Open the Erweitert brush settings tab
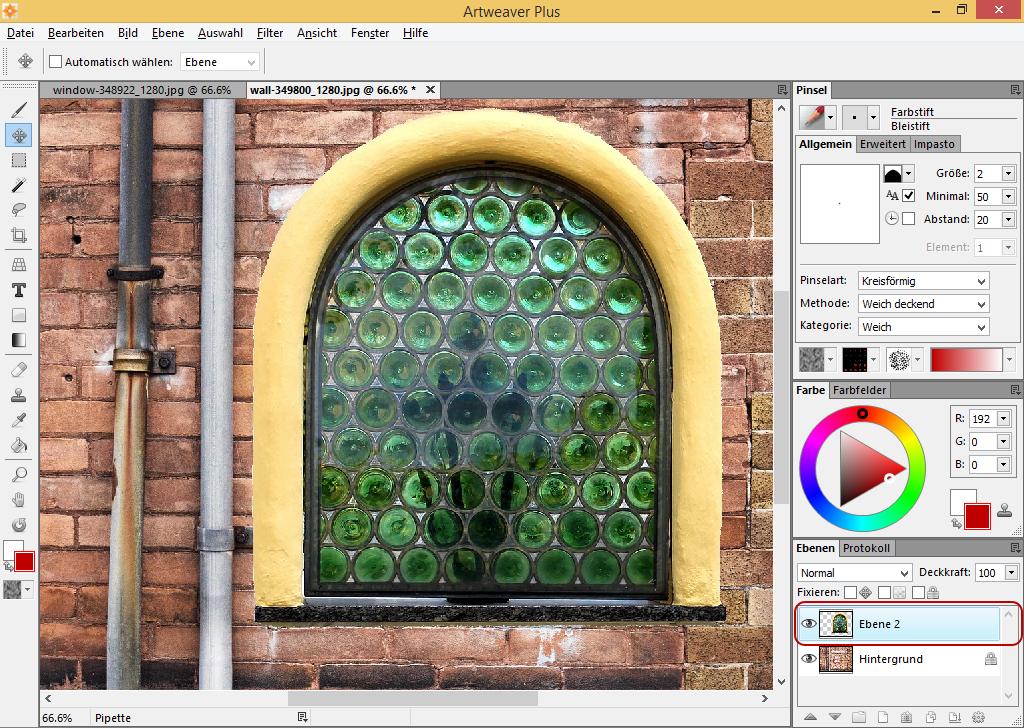 (883, 144)
